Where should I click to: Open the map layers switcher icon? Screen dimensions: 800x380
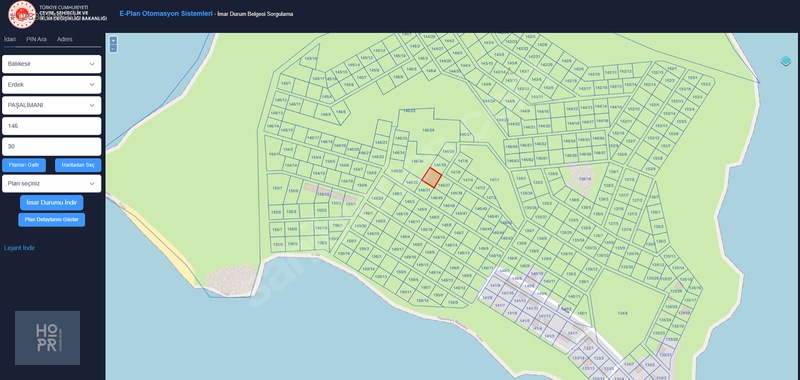tap(786, 61)
